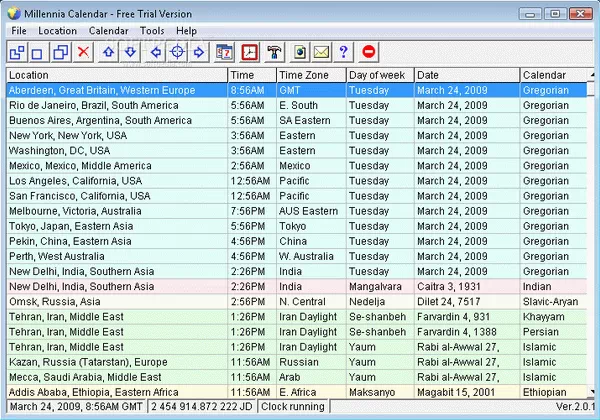Click the envelope email icon
Screen dimensions: 600x420
coord(321,51)
